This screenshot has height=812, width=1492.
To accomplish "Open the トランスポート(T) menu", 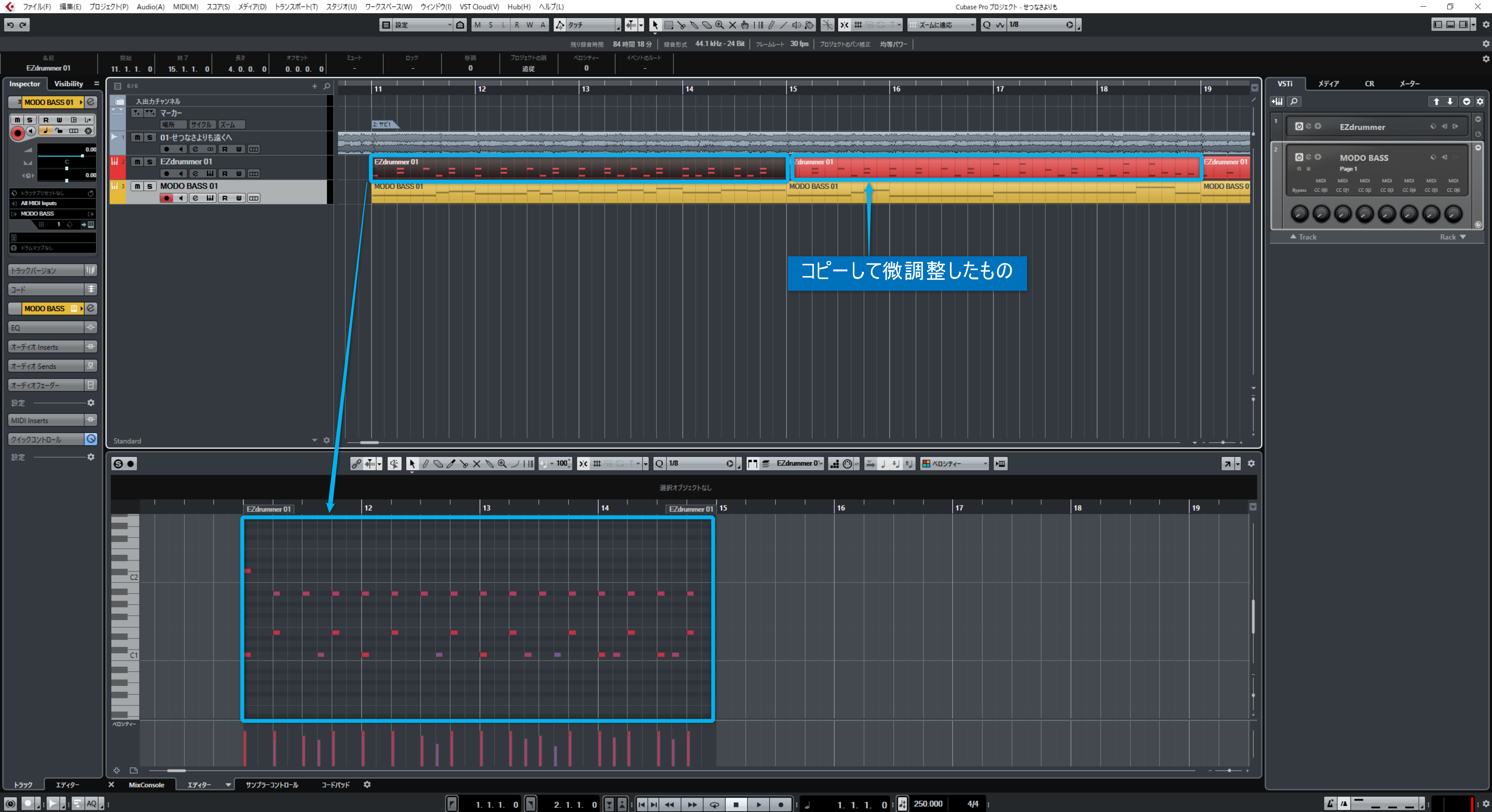I will coord(296,7).
